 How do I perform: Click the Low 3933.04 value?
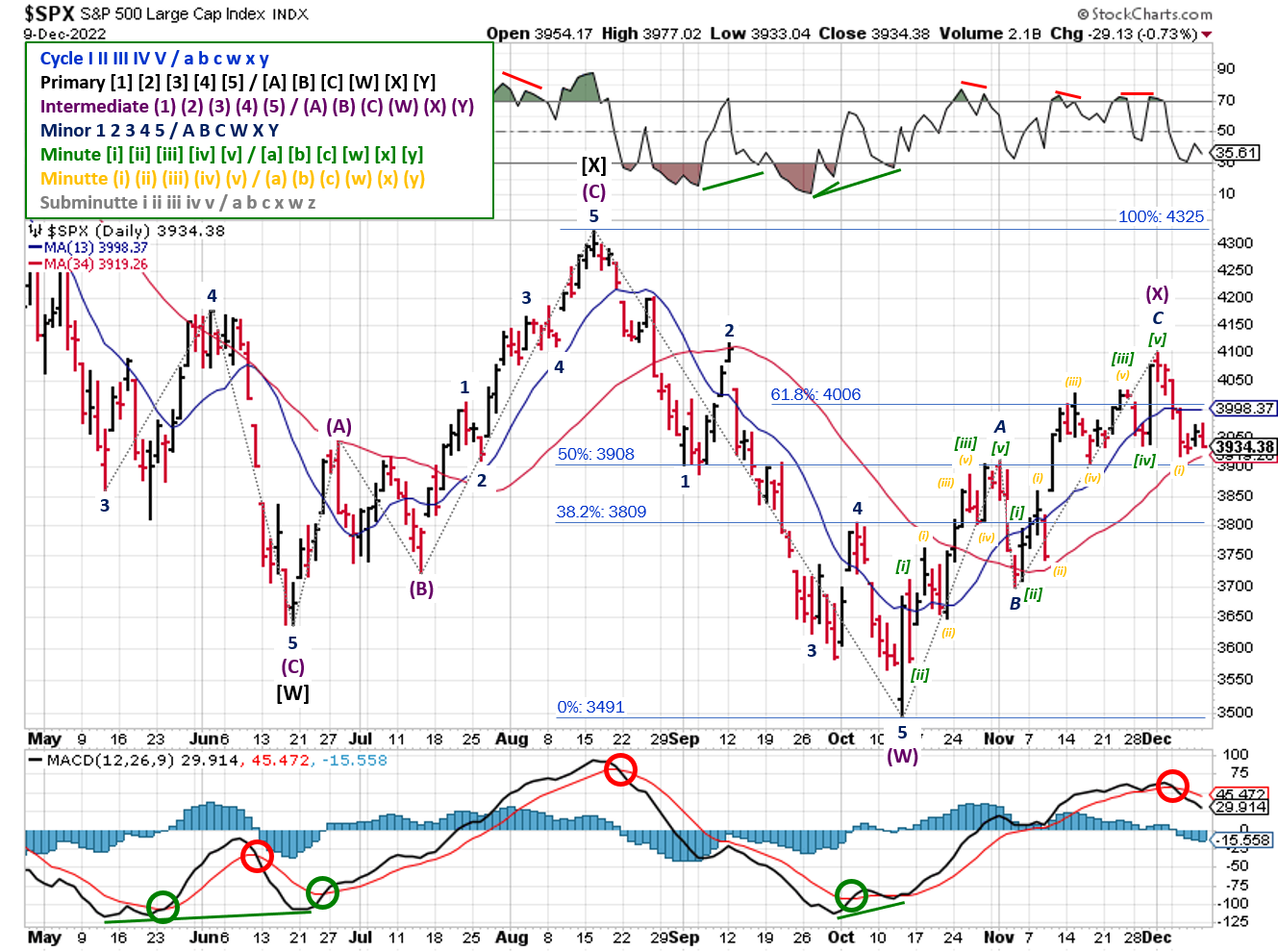760,34
